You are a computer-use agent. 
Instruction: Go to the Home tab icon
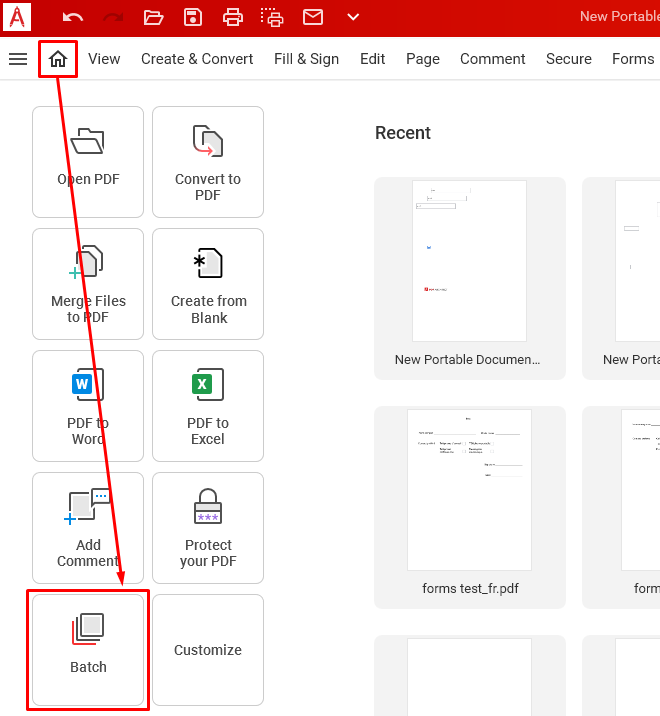tap(58, 59)
